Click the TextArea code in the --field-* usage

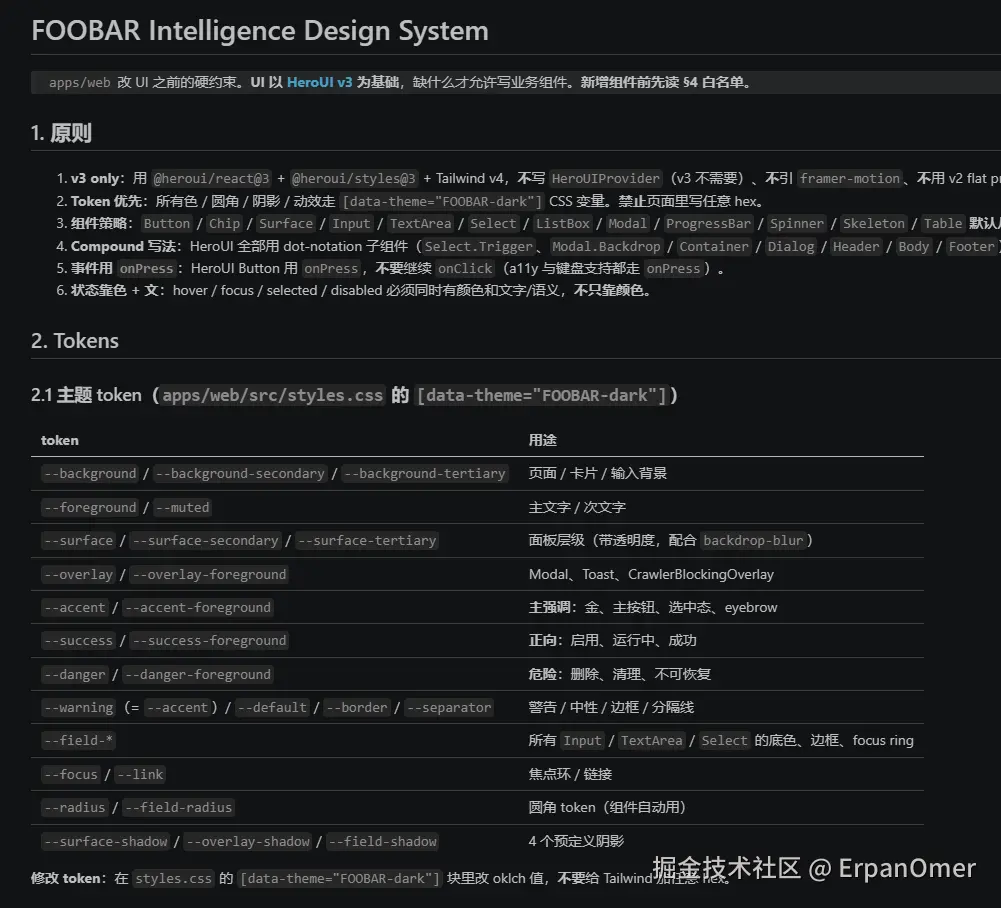point(651,741)
